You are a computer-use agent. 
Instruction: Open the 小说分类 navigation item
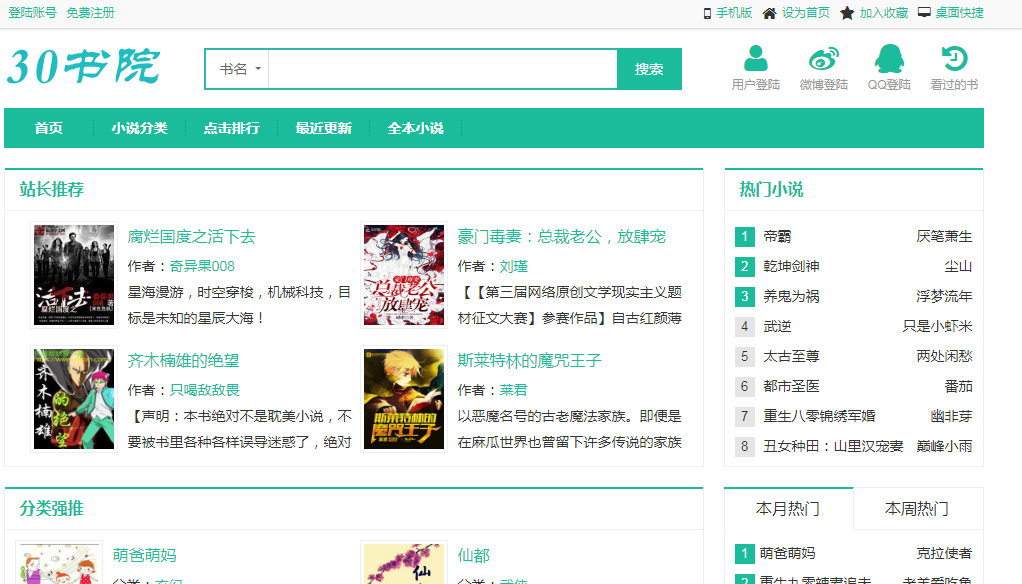click(x=139, y=128)
